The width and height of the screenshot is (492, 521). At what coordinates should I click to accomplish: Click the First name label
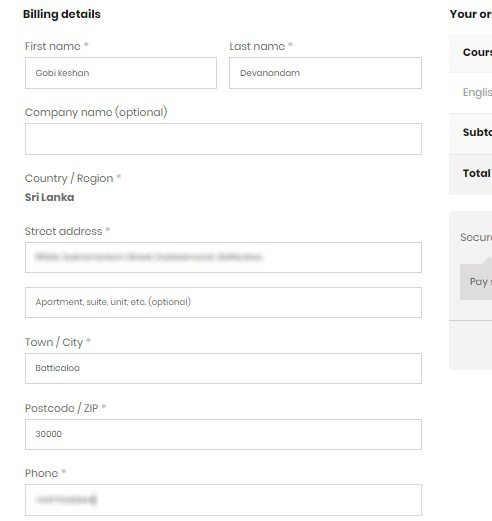(53, 46)
